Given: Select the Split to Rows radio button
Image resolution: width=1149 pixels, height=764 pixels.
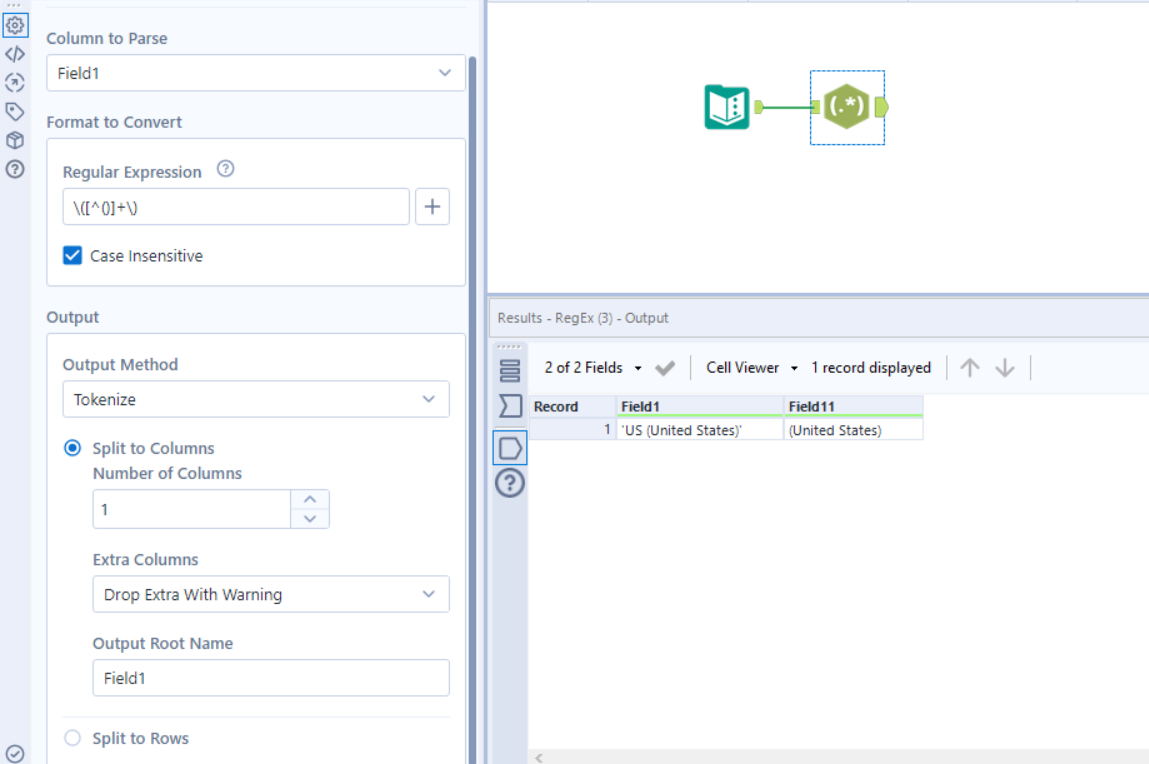Looking at the screenshot, I should 71,738.
